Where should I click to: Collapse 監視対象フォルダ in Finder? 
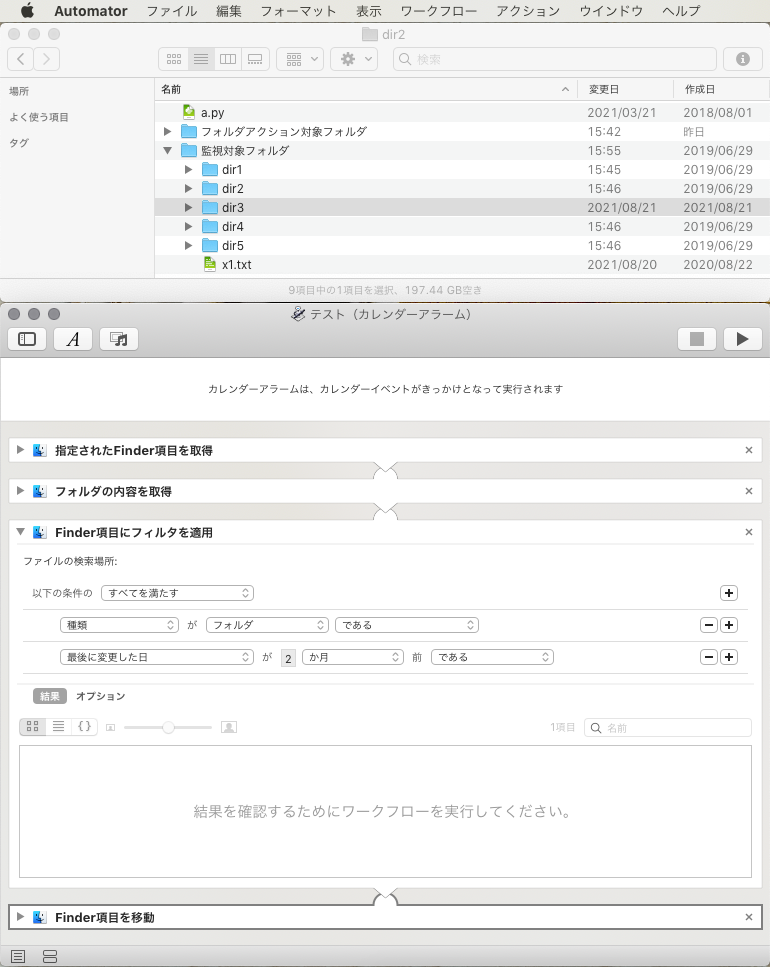pos(167,150)
